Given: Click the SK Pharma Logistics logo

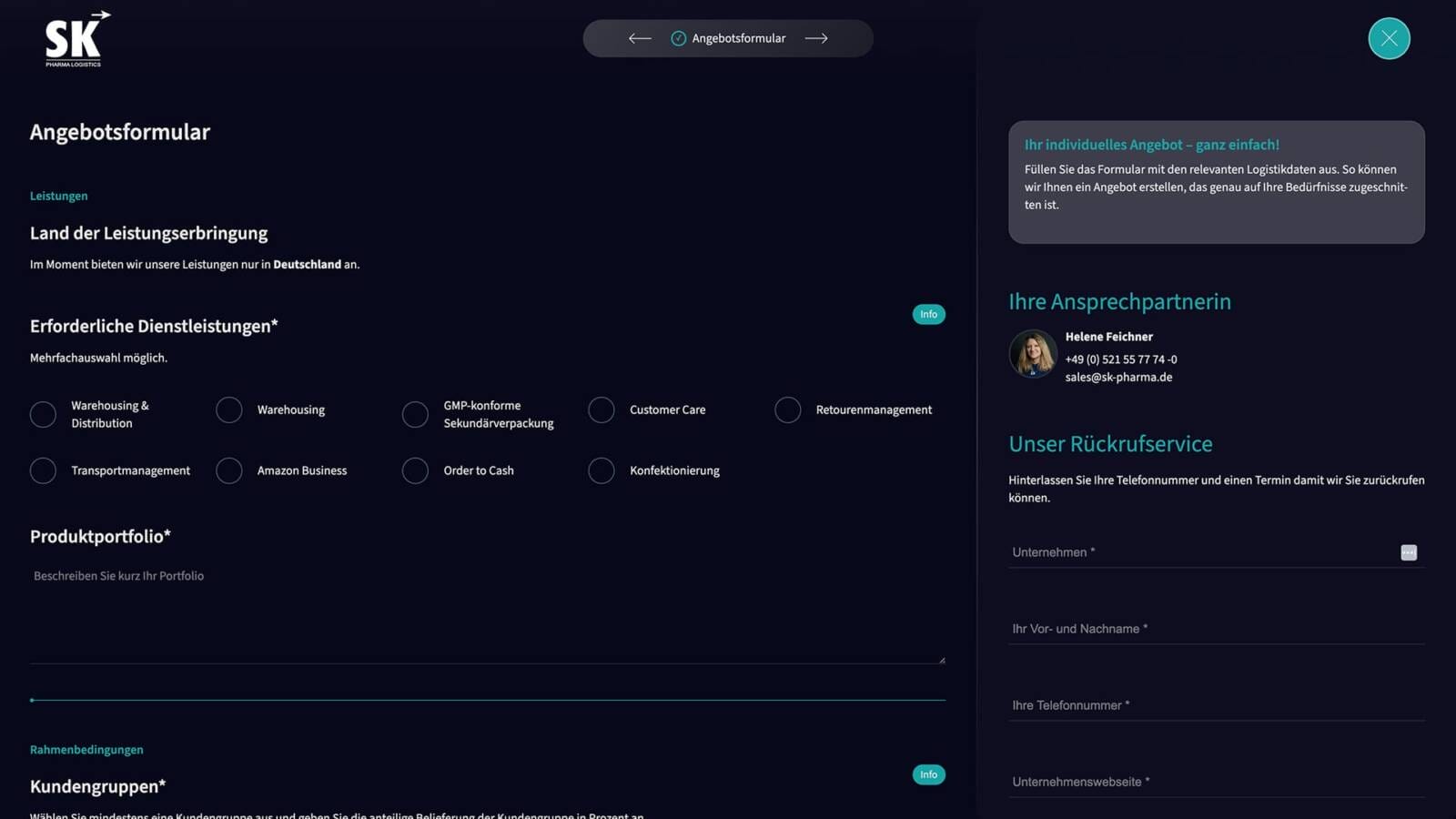Looking at the screenshot, I should (x=76, y=39).
